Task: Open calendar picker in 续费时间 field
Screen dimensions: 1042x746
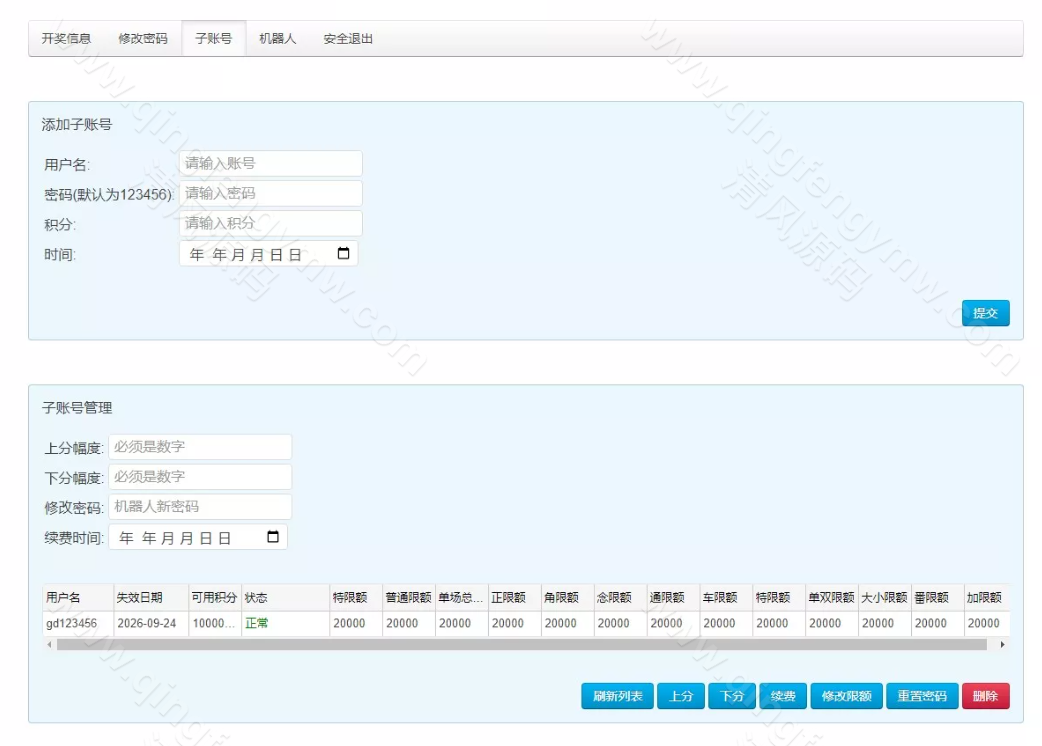Action: coord(273,537)
